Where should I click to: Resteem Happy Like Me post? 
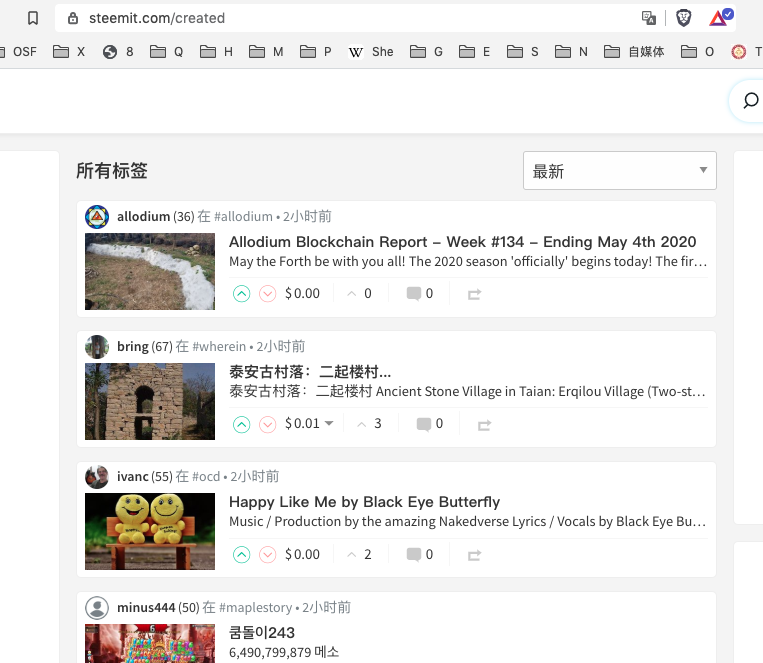pyautogui.click(x=474, y=555)
